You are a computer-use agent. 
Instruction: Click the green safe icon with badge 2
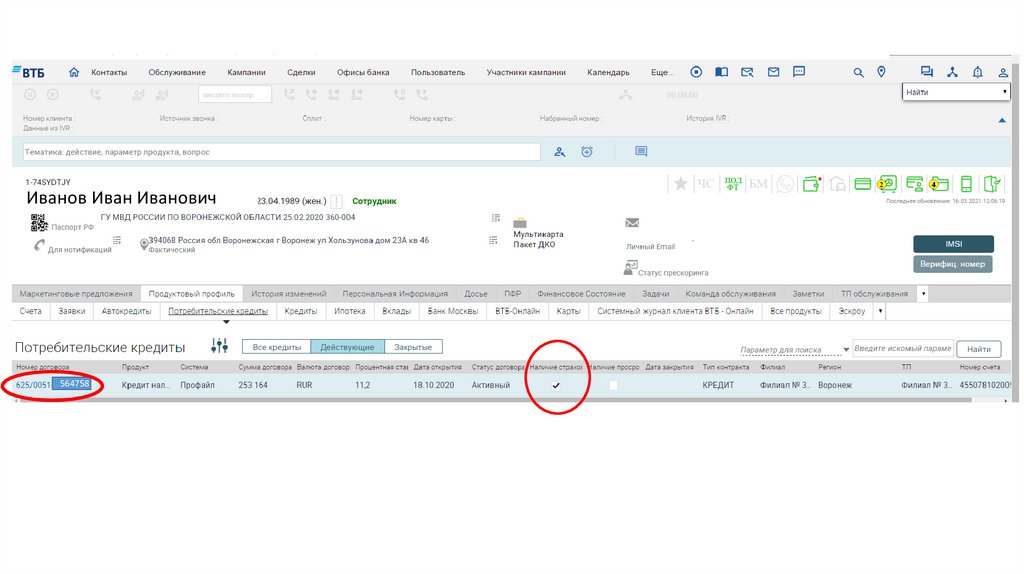pos(887,184)
